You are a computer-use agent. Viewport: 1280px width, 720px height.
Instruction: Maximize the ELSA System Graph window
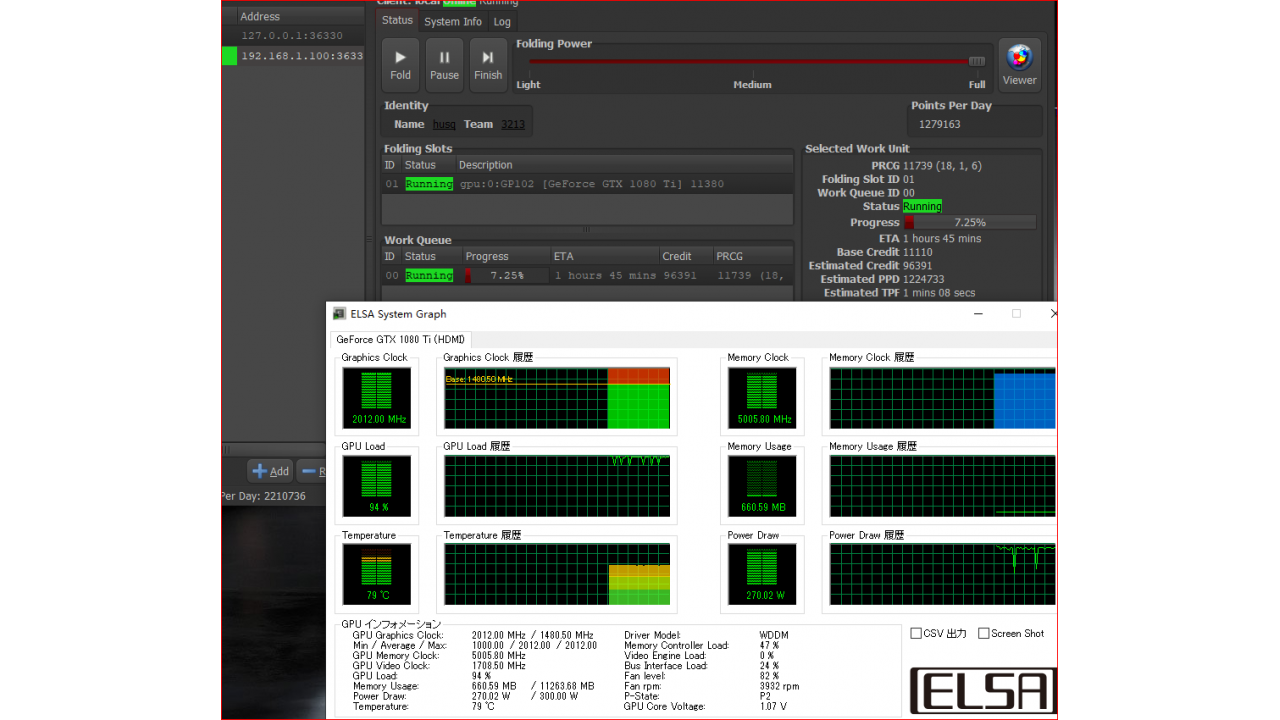tap(1016, 313)
